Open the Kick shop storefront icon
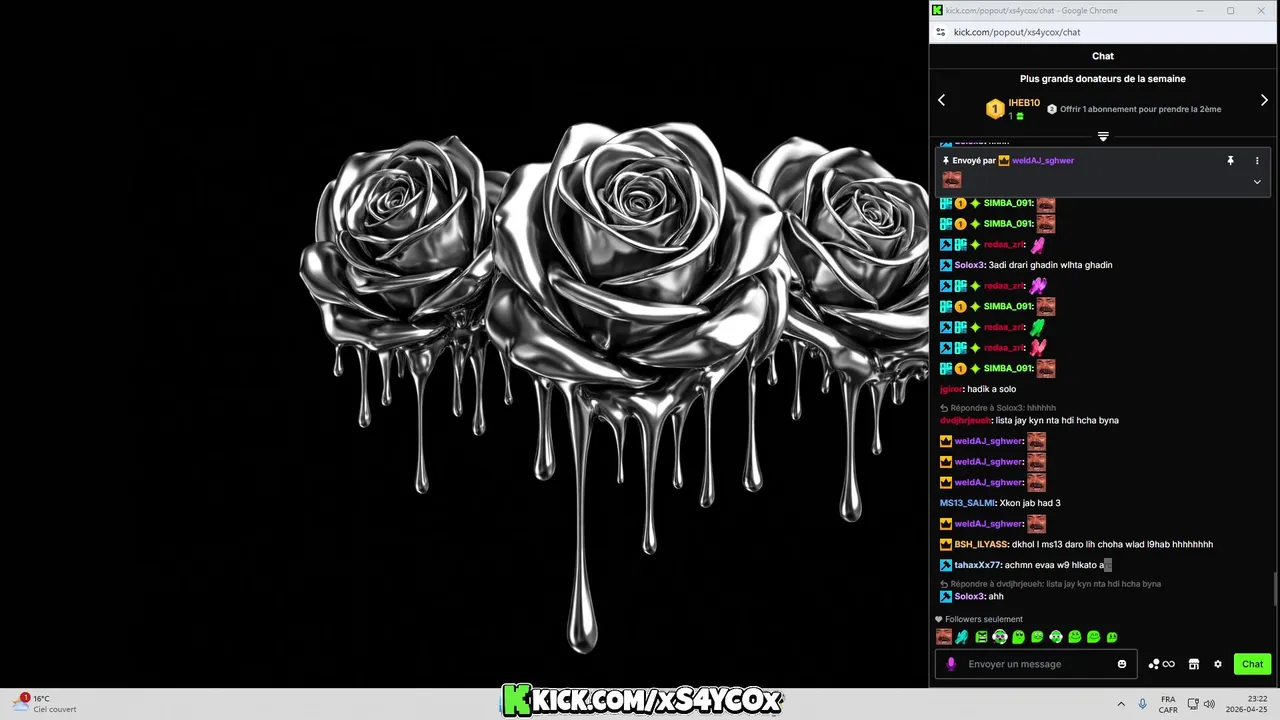Screen dimensions: 1280x720 (1194, 664)
